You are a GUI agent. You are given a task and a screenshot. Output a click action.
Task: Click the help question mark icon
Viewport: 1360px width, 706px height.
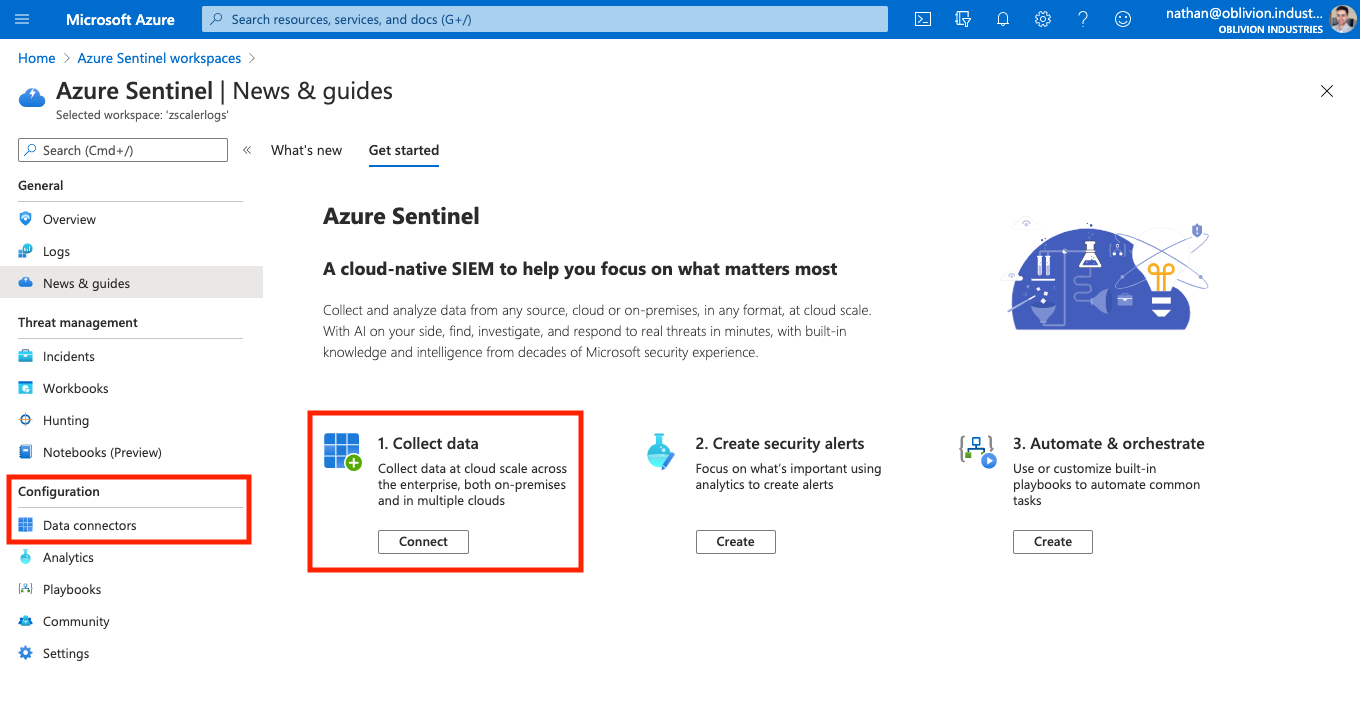(1083, 19)
